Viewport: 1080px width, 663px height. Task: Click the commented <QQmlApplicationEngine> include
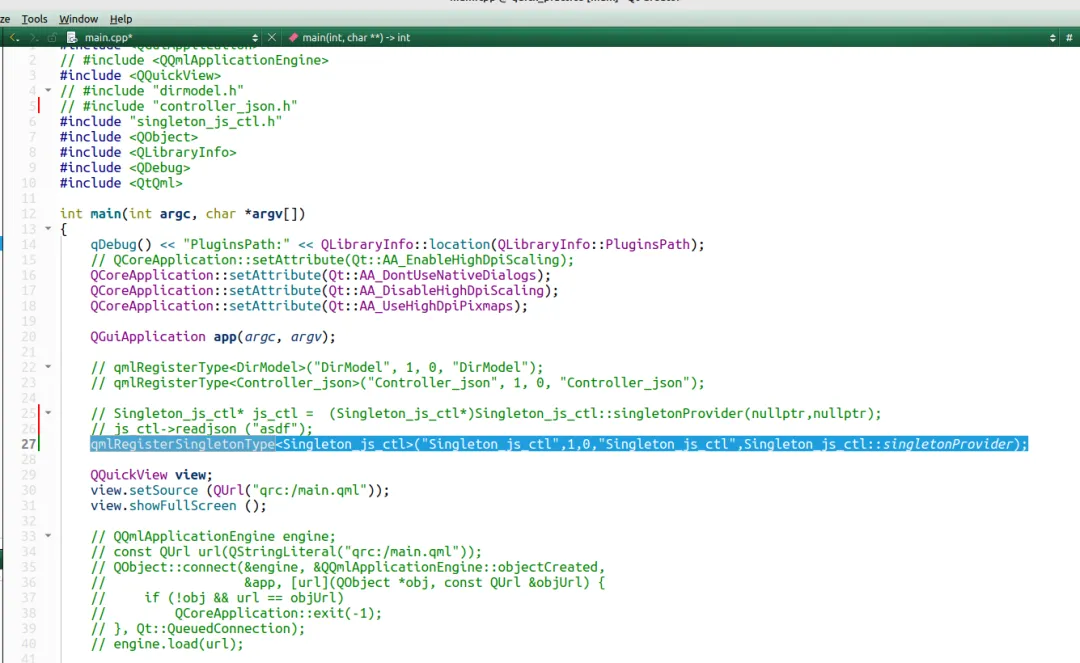point(194,61)
